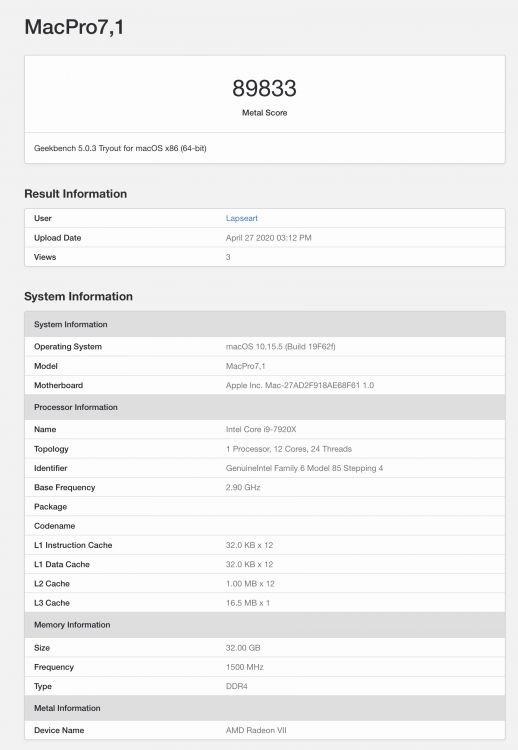
Task: Select the MacPro7,1 page heading
Action: (74, 27)
